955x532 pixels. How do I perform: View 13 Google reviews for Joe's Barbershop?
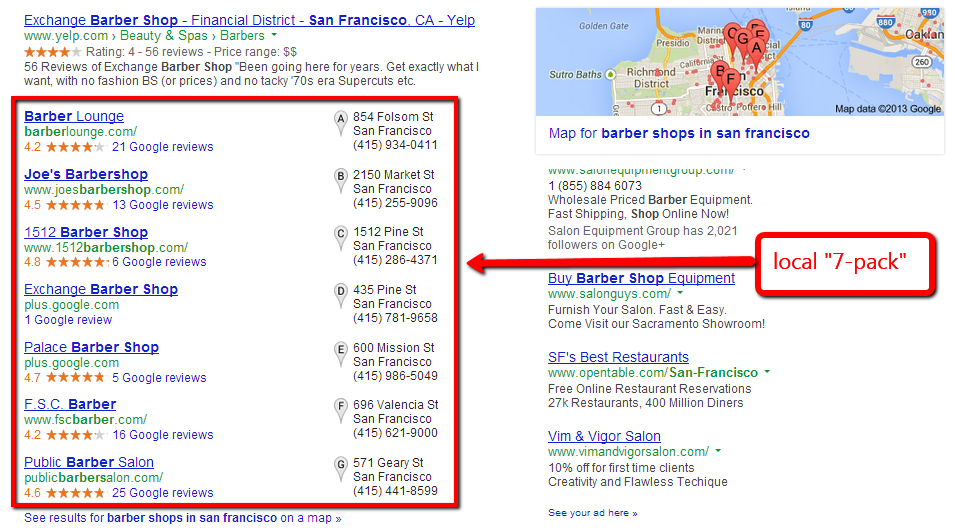[x=163, y=205]
